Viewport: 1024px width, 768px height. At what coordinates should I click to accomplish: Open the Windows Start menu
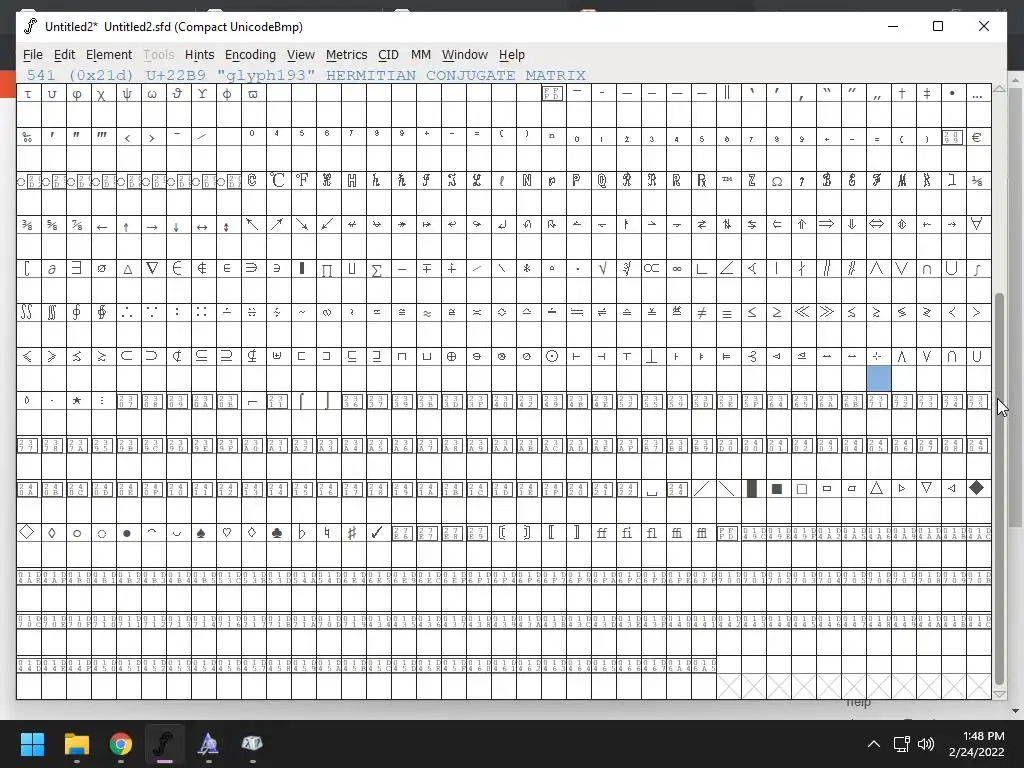pyautogui.click(x=32, y=744)
